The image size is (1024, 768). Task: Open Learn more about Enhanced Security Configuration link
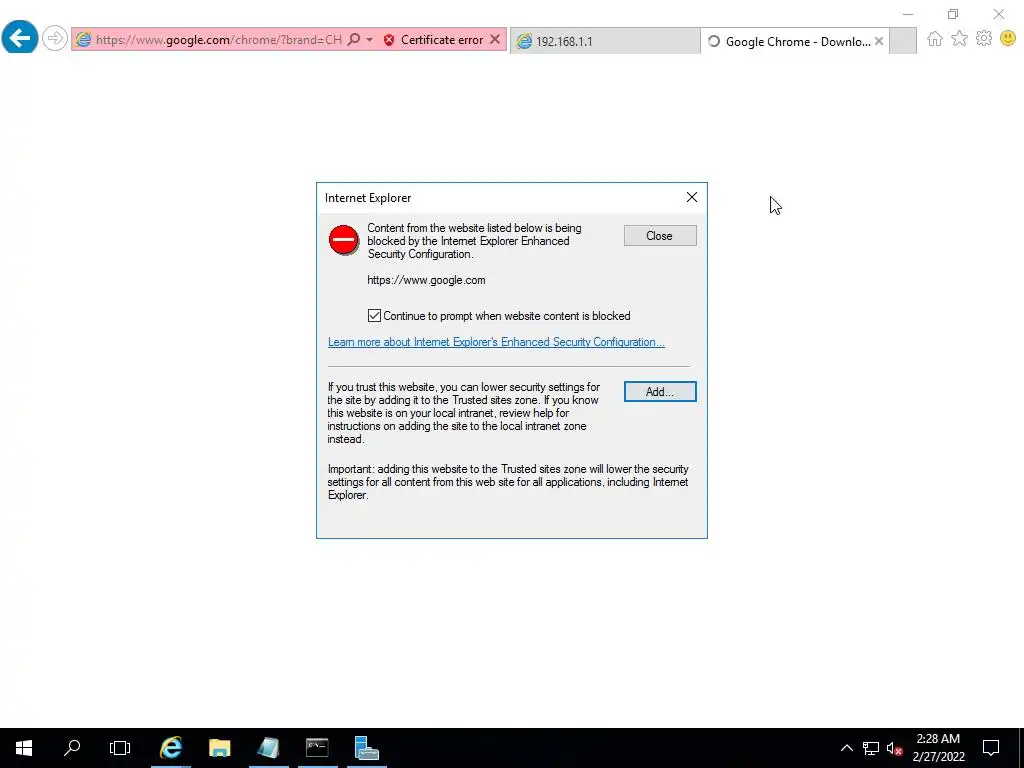click(x=496, y=342)
